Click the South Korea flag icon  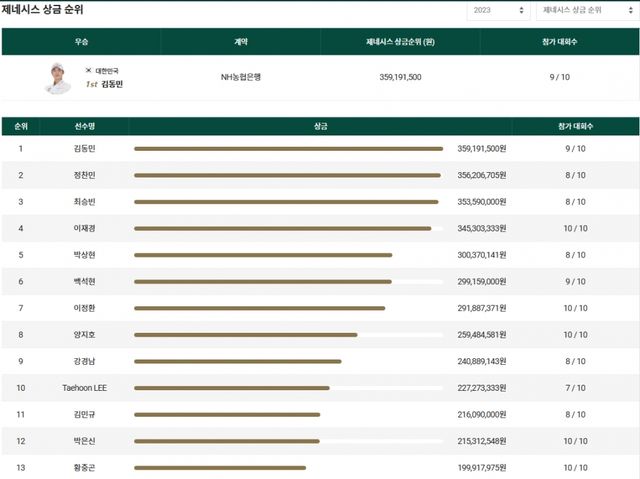point(88,70)
